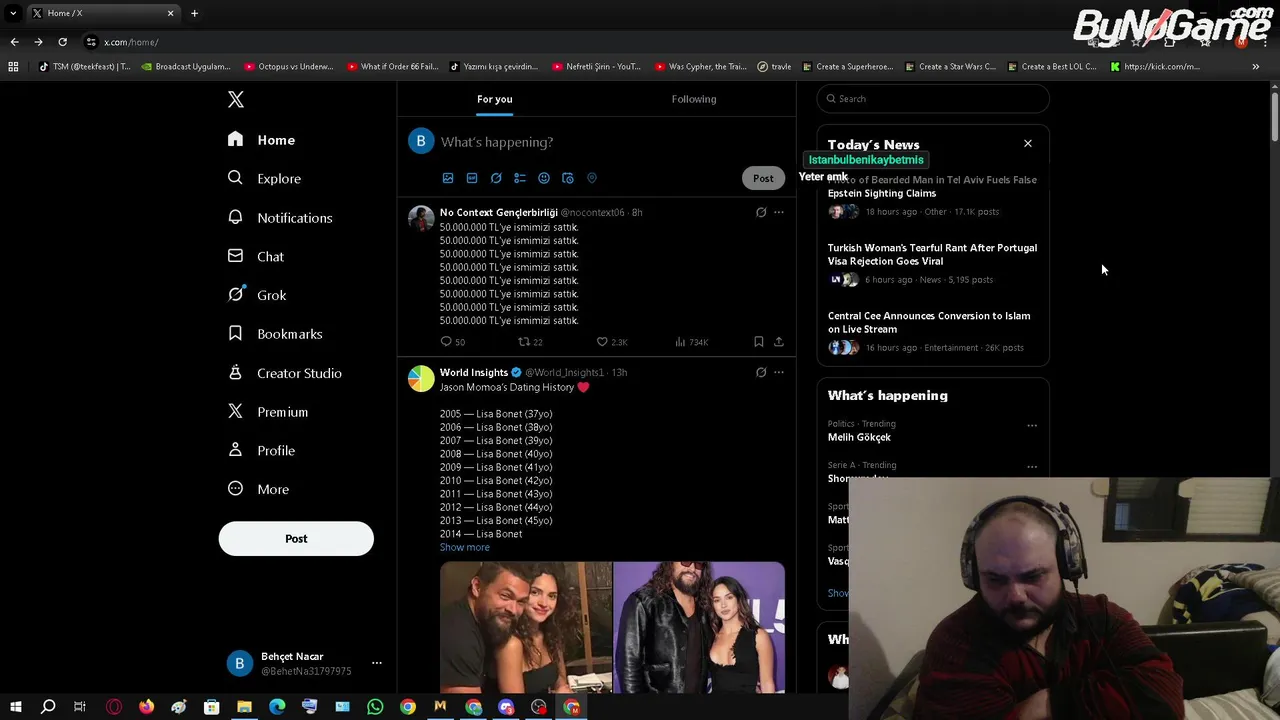The height and width of the screenshot is (720, 1280).
Task: Open new browser tab with plus
Action: coord(194,13)
